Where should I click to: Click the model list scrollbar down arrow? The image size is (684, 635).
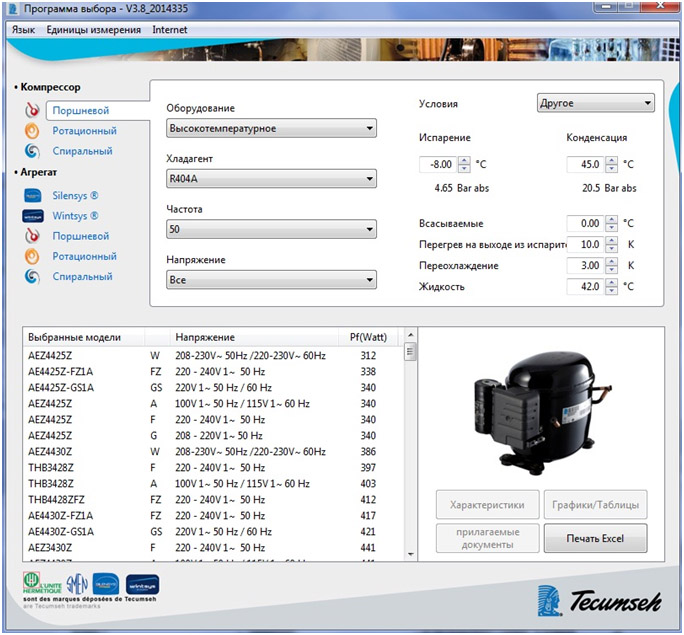click(x=410, y=555)
